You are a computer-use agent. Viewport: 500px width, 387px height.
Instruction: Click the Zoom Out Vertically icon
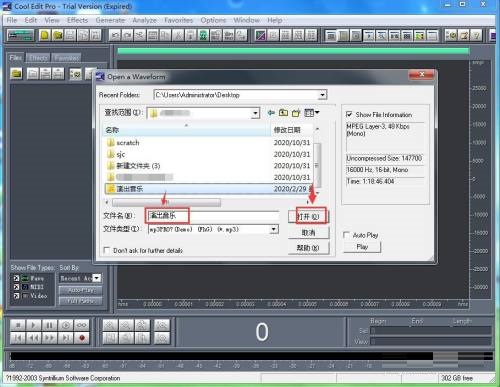click(x=162, y=338)
